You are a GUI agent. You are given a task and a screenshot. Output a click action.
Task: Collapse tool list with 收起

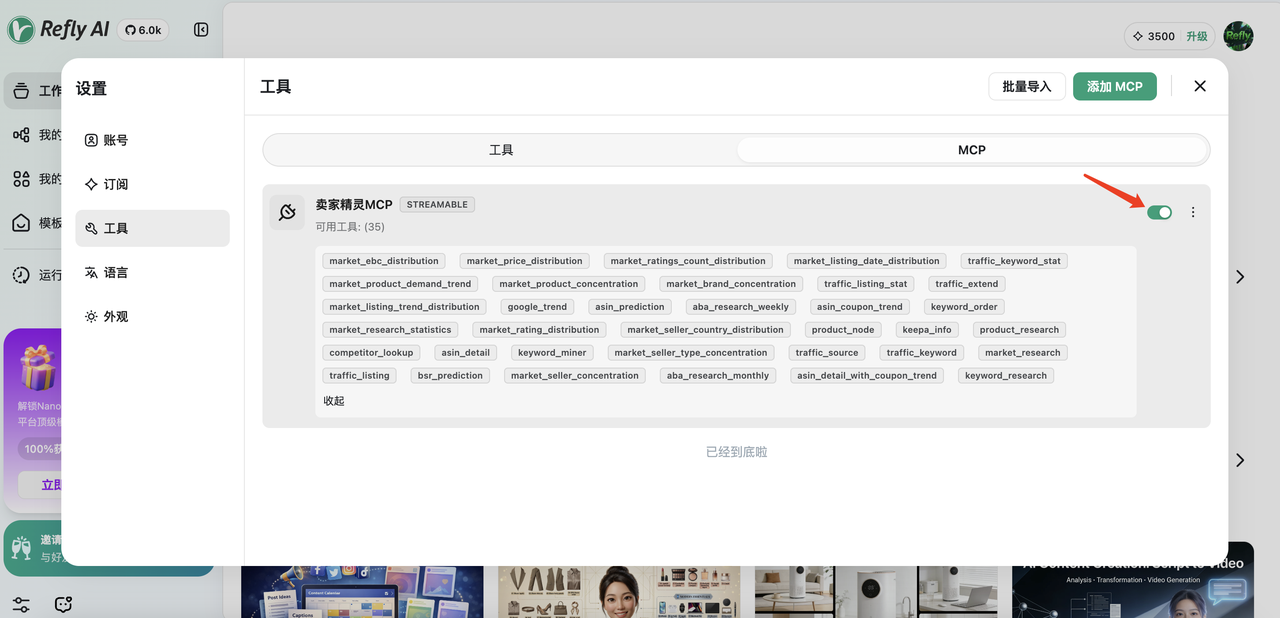click(334, 401)
